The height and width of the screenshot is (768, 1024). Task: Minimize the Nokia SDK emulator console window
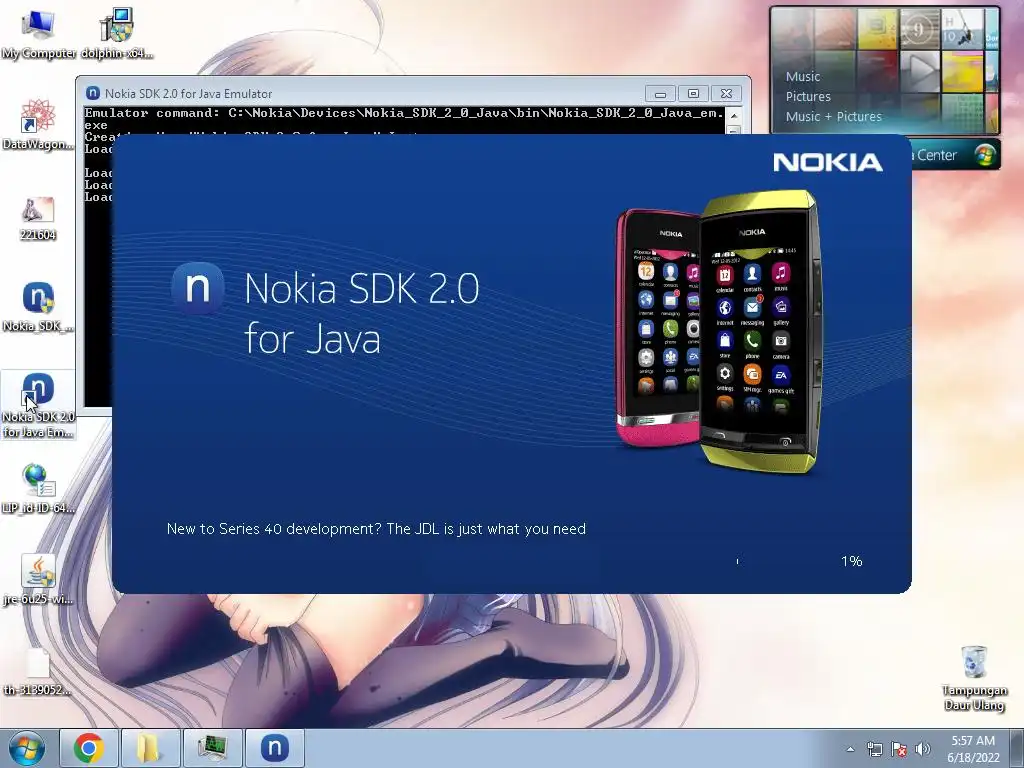tap(660, 94)
